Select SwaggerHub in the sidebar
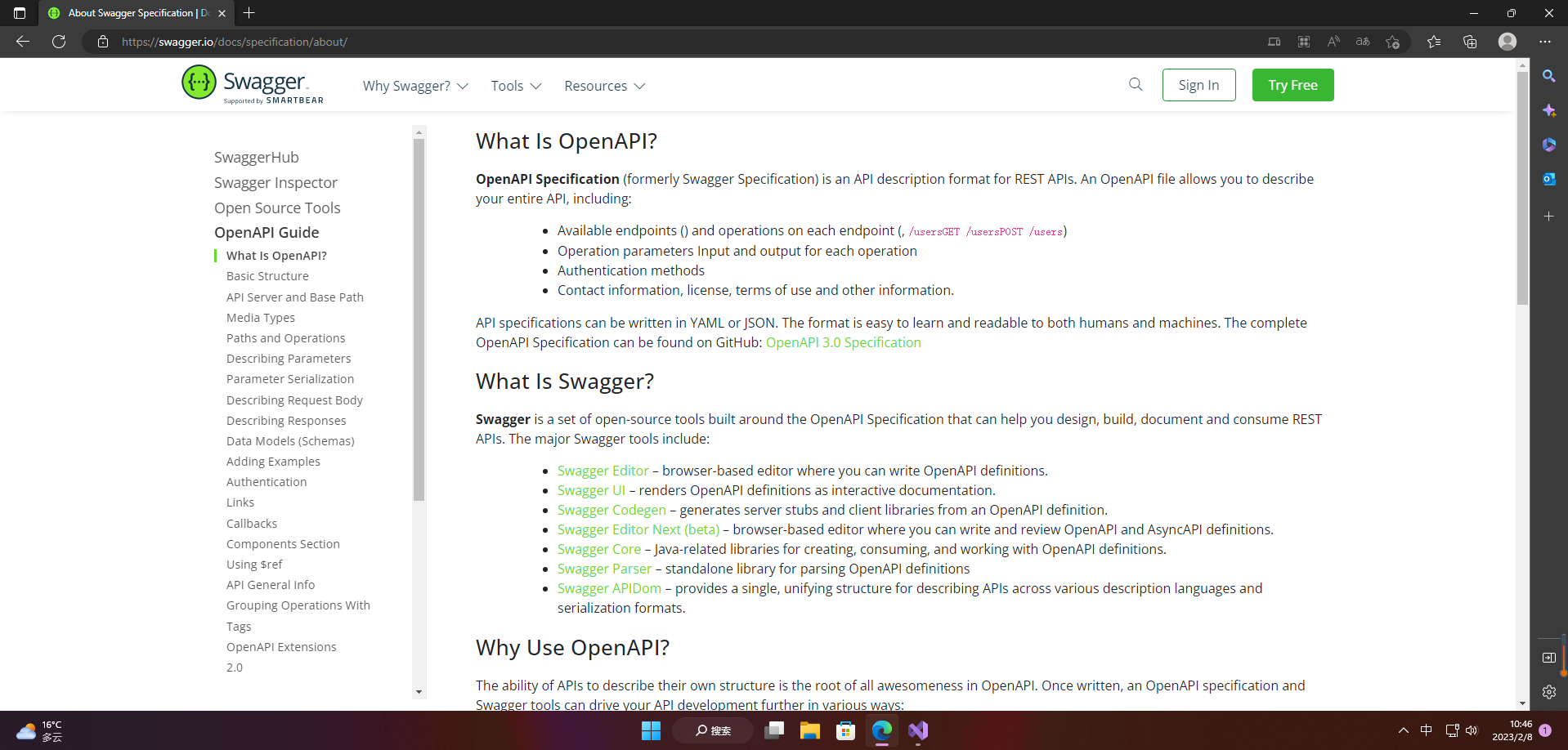Image resolution: width=1568 pixels, height=750 pixels. pos(257,158)
